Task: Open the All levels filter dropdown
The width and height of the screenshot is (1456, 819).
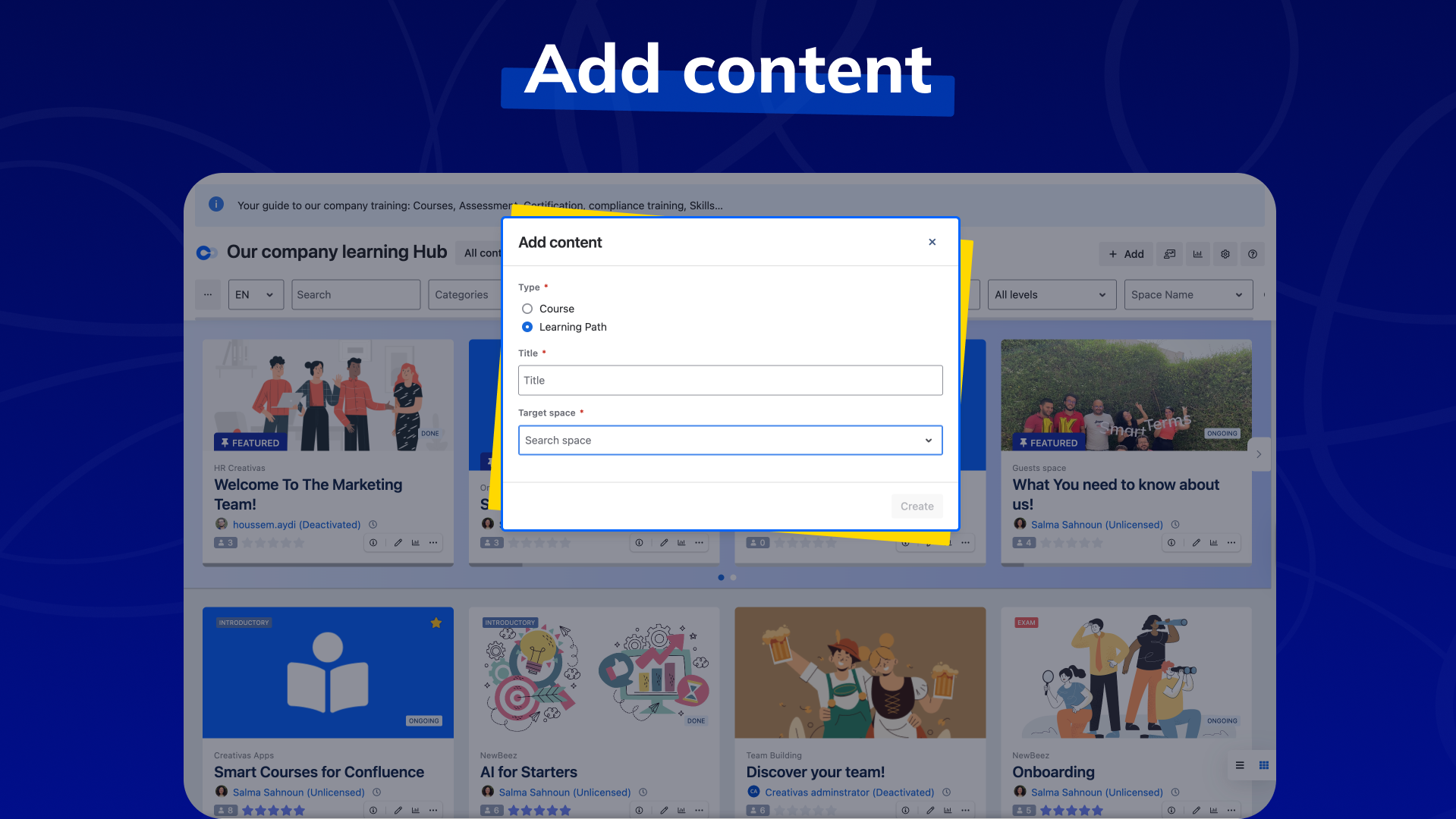Action: point(1051,295)
